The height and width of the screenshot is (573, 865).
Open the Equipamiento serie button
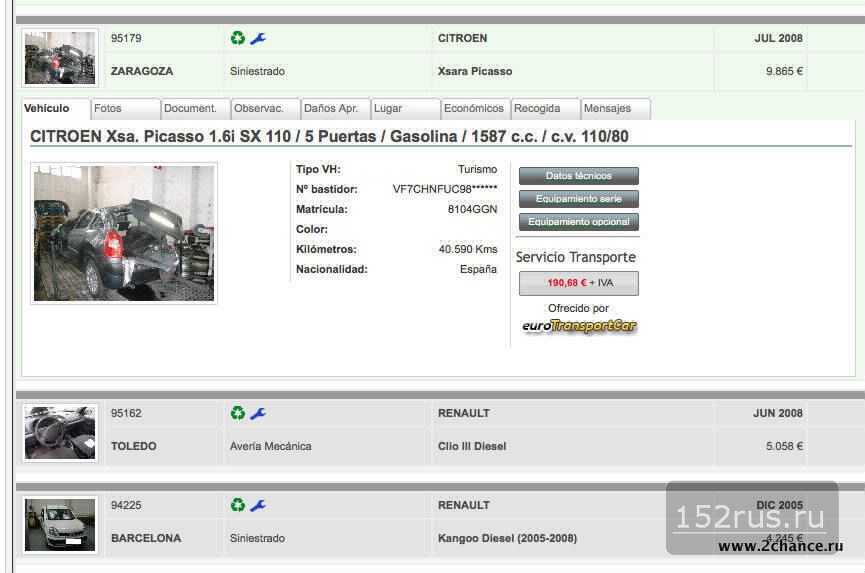click(x=579, y=199)
